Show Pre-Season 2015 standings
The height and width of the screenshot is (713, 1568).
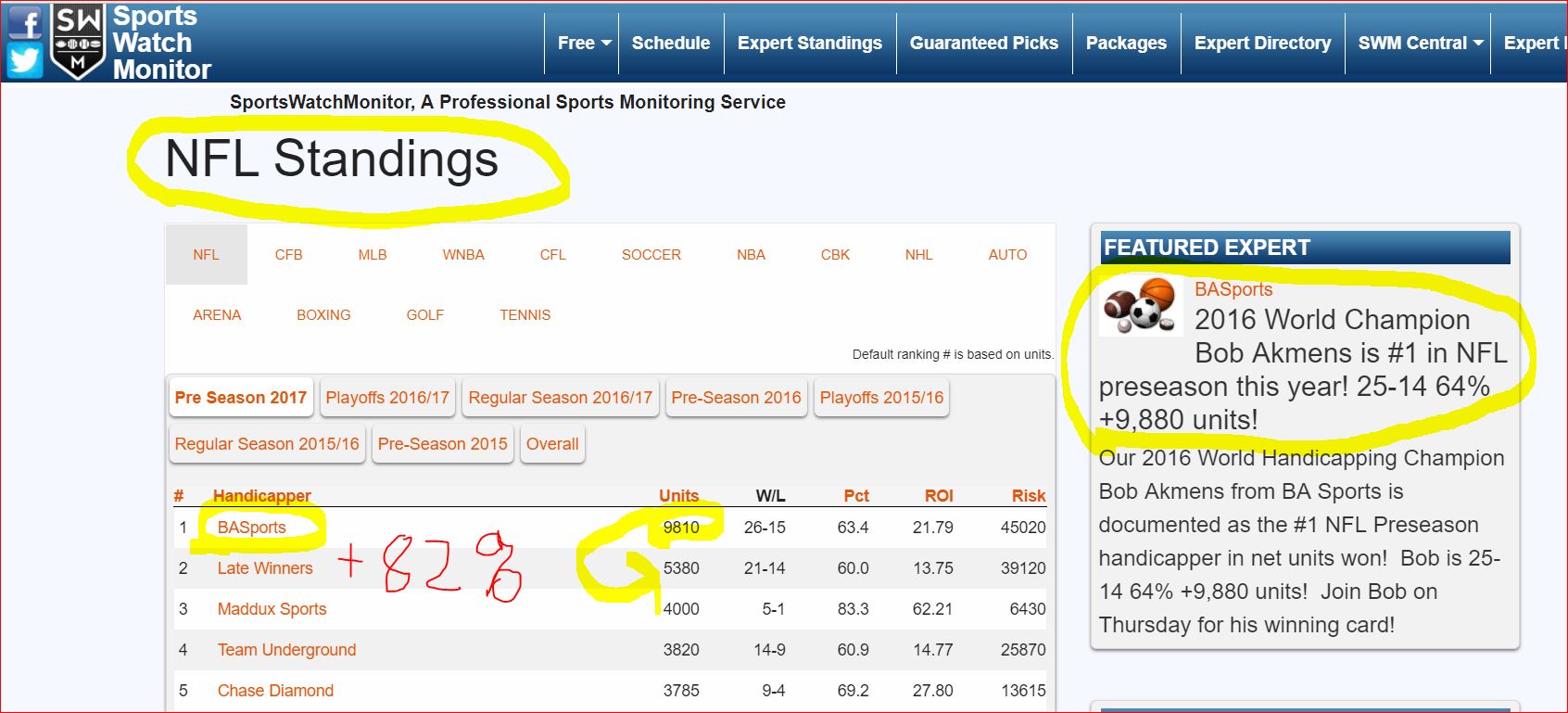coord(443,444)
